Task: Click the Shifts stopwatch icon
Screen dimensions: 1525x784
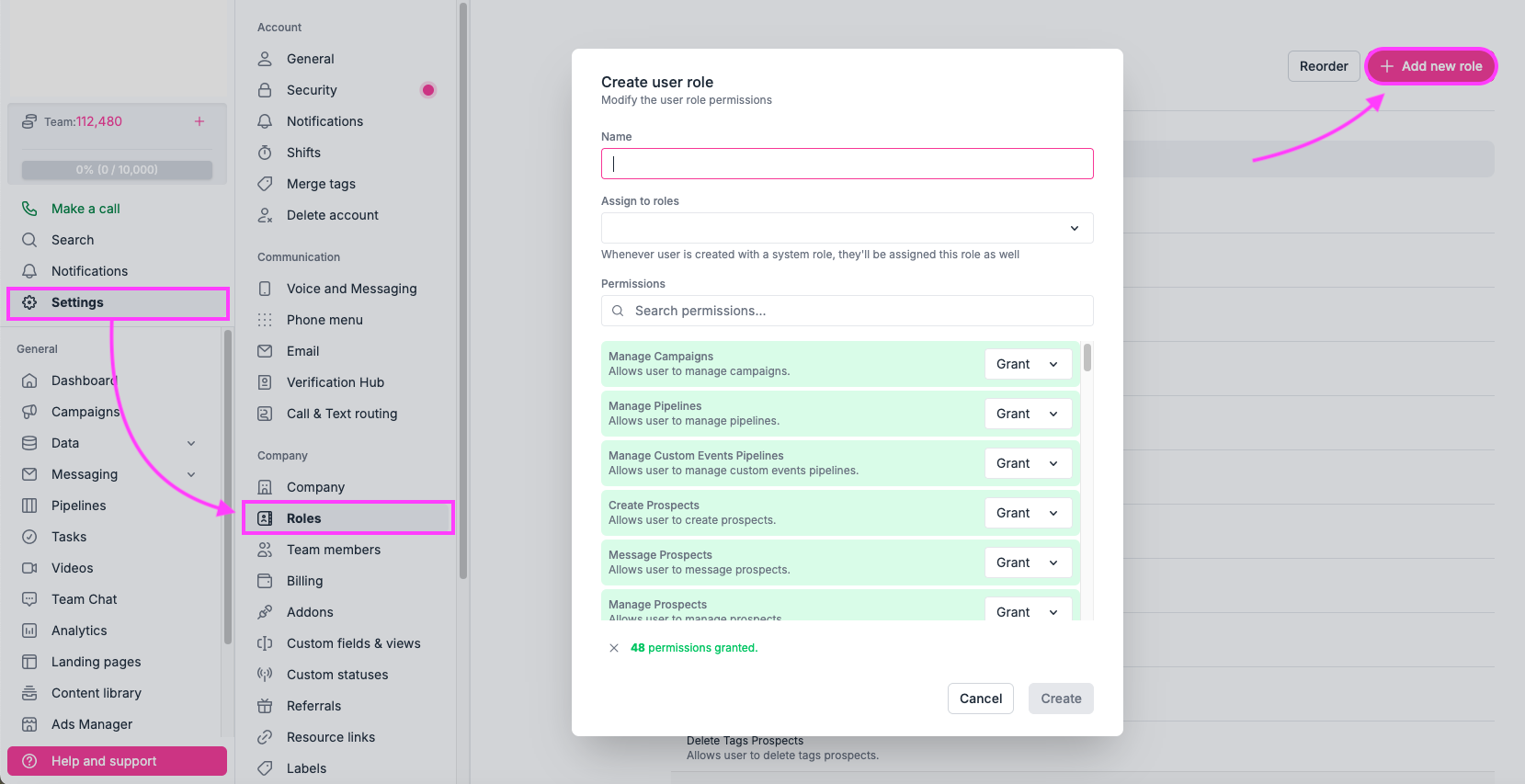Action: click(x=265, y=153)
